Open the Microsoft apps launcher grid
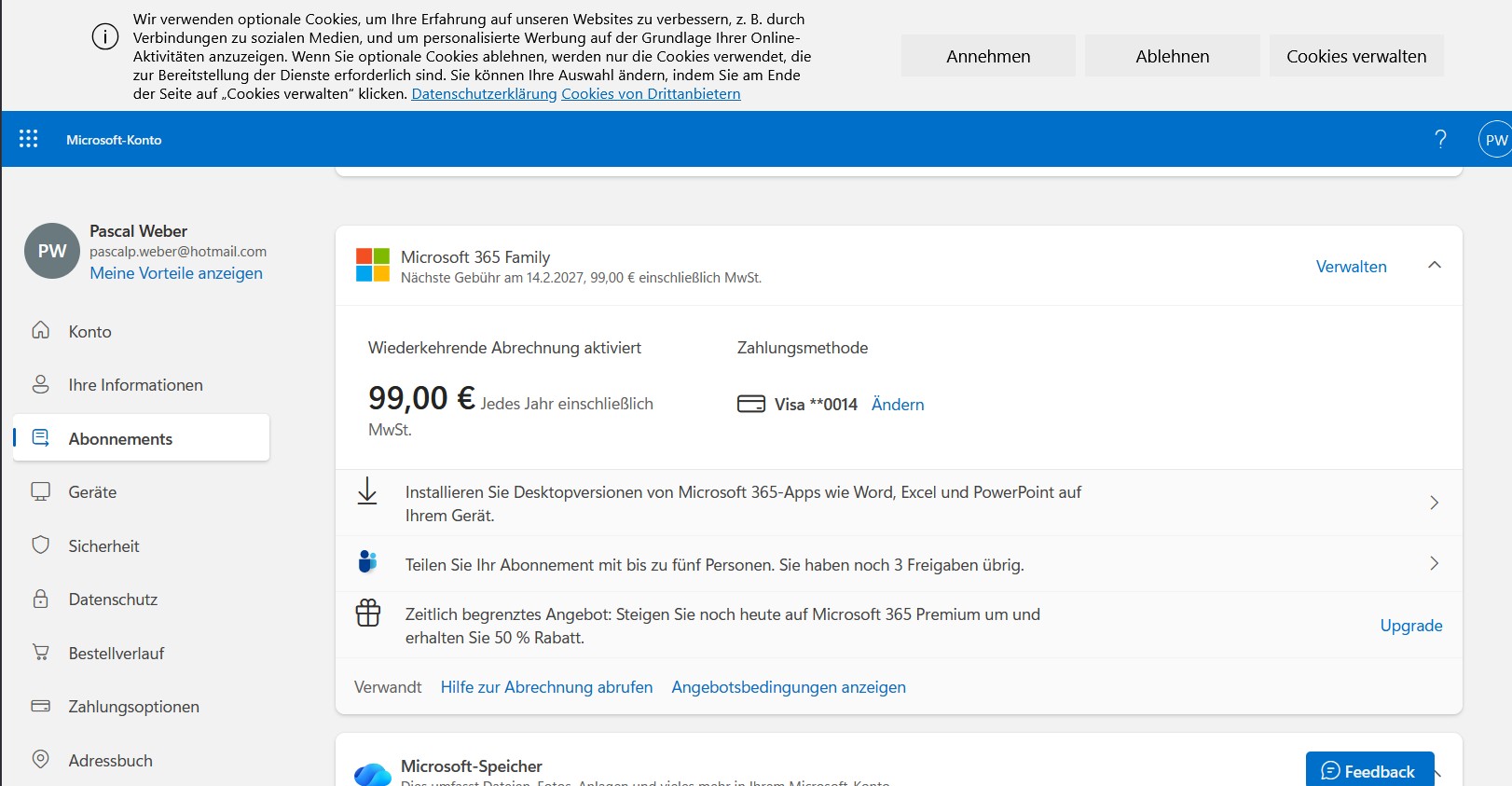 [29, 139]
